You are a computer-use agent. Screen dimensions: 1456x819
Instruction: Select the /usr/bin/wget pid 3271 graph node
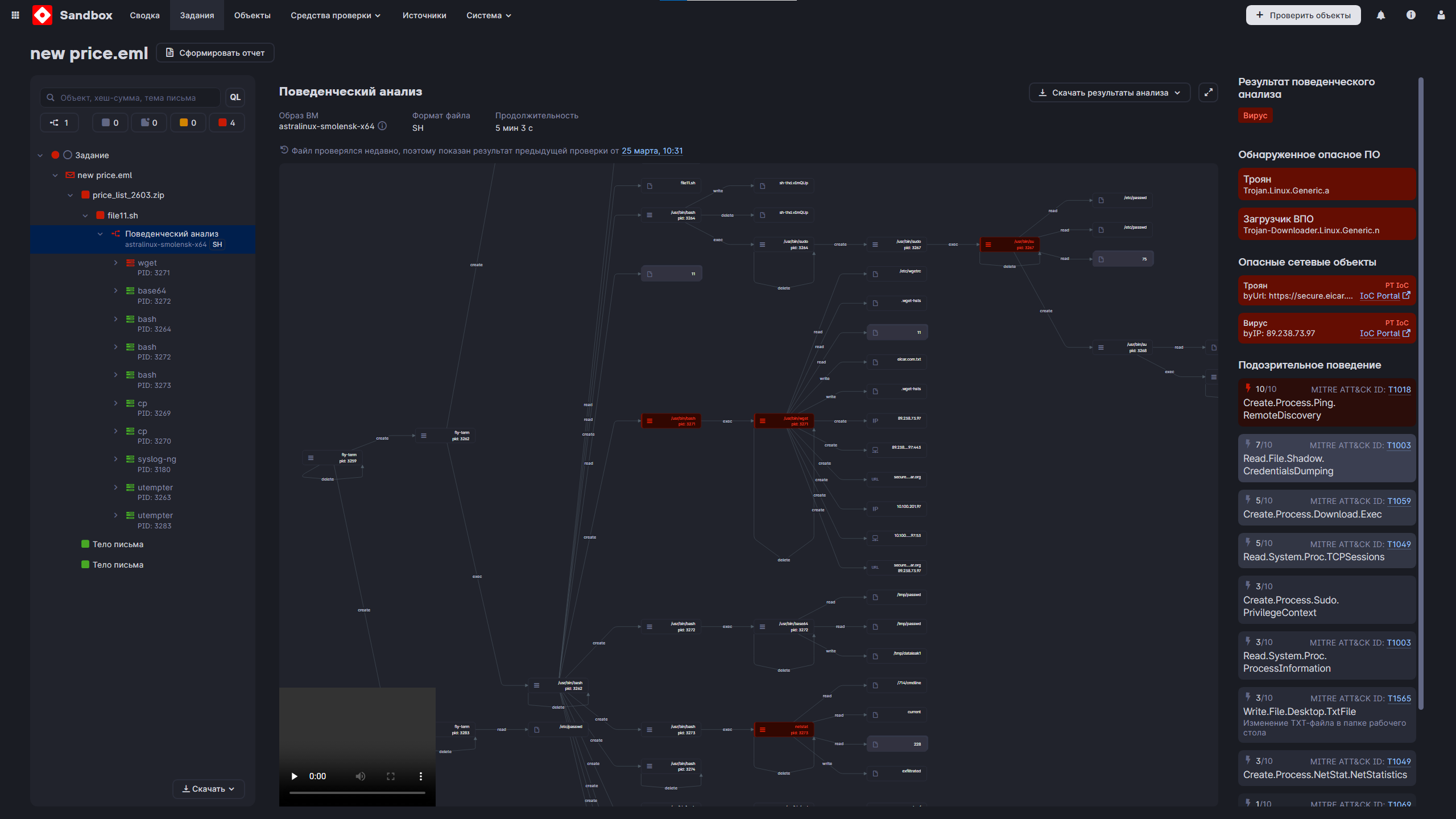[784, 421]
